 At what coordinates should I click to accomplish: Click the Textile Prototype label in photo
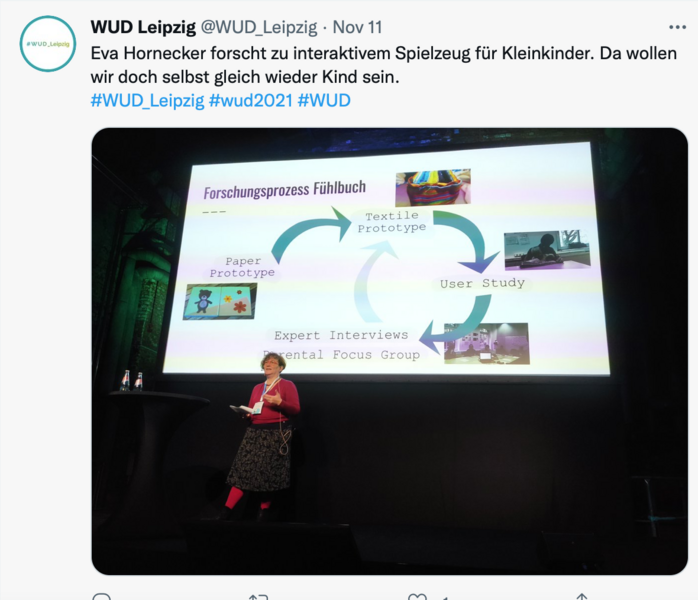pos(392,222)
